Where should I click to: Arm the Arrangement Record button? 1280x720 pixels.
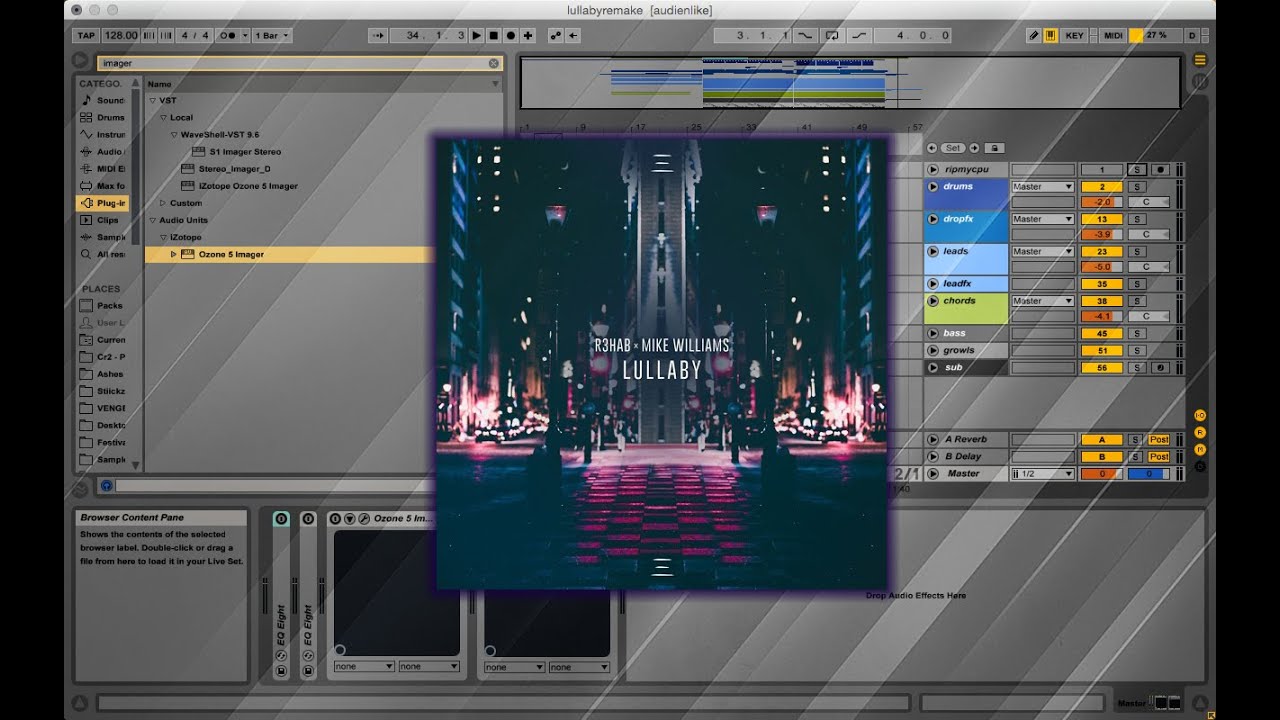click(510, 35)
